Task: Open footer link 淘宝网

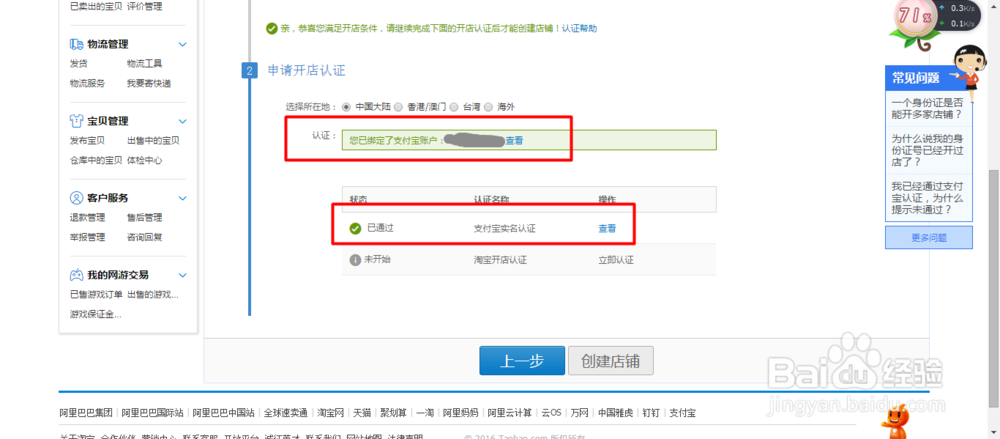Action: tap(331, 413)
